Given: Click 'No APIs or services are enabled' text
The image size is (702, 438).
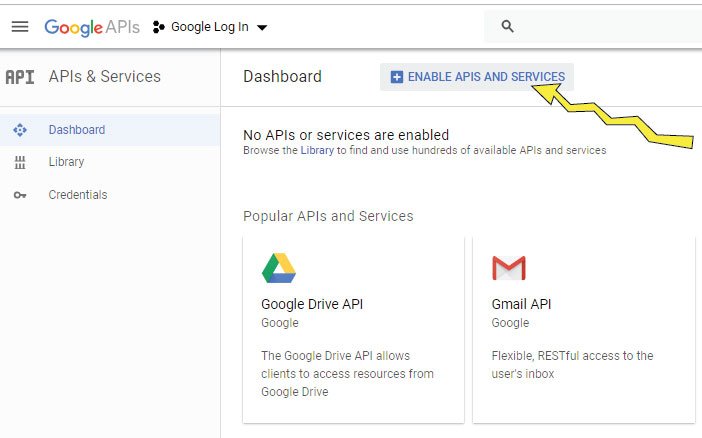Looking at the screenshot, I should (x=346, y=135).
